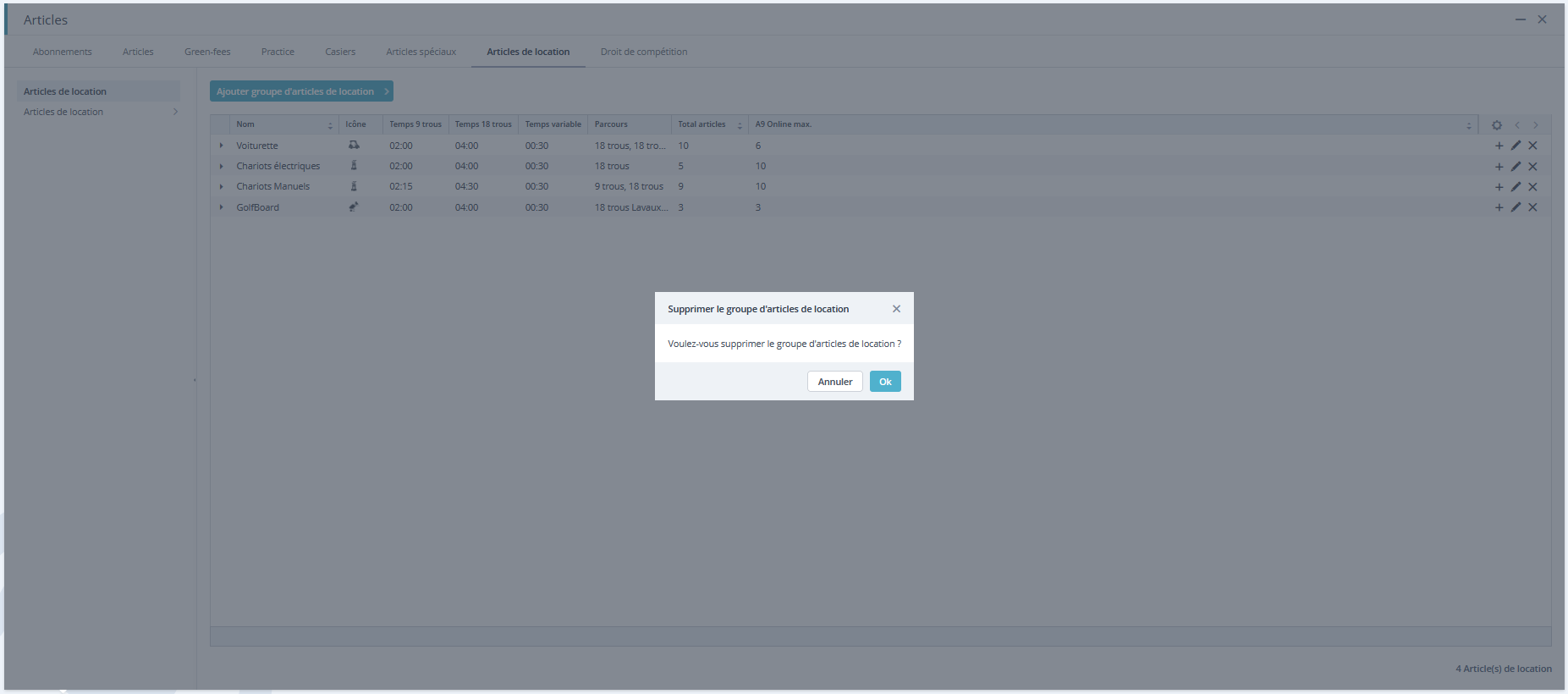Expand the Voiturette row
This screenshot has width=1568, height=694.
pos(222,146)
